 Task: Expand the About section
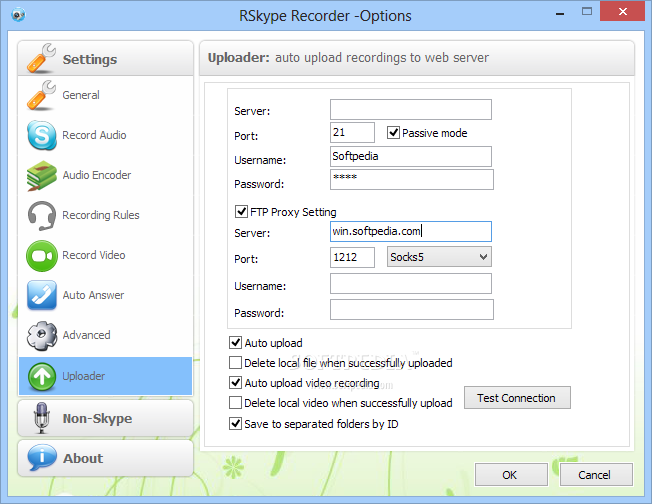pyautogui.click(x=105, y=458)
